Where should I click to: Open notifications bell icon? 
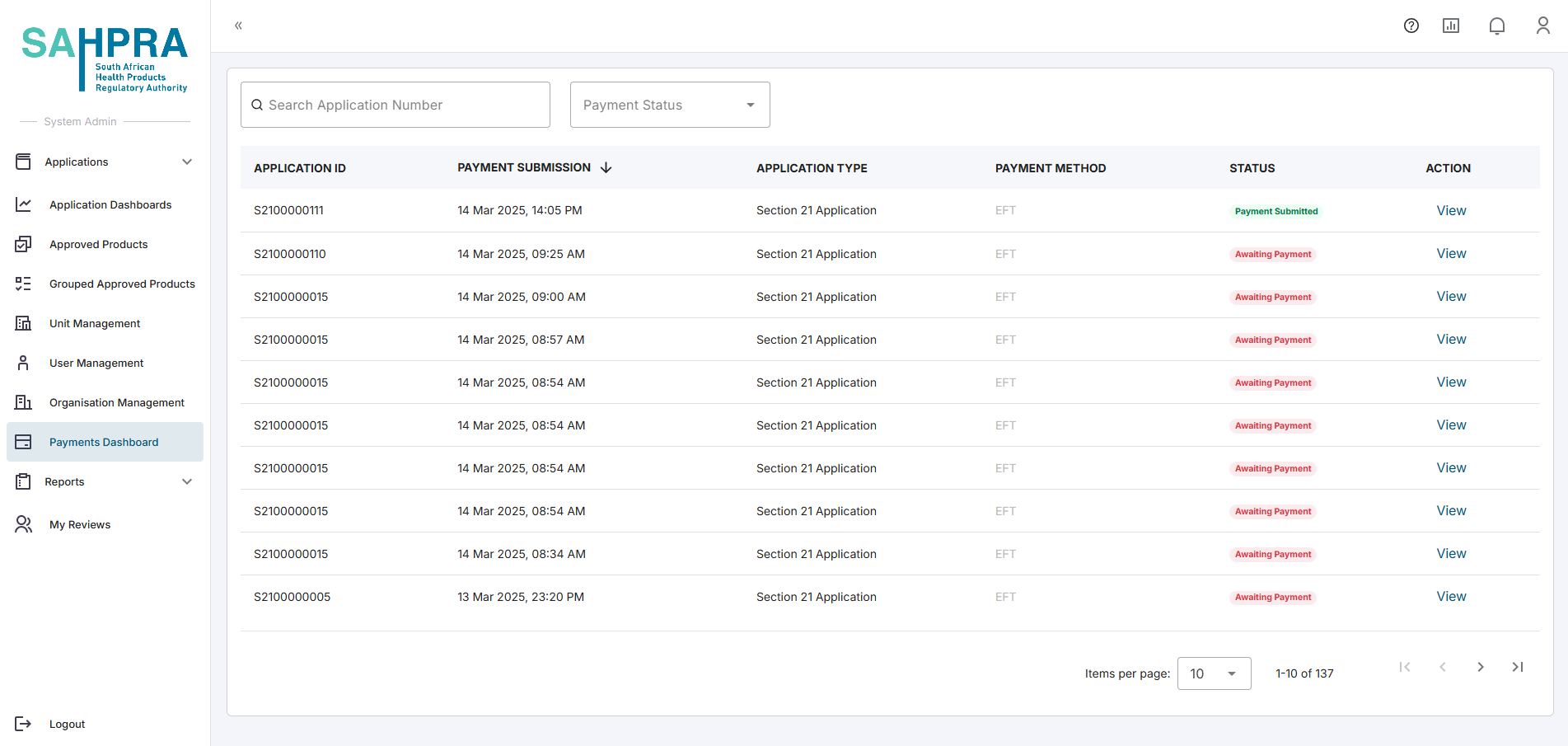click(1496, 26)
